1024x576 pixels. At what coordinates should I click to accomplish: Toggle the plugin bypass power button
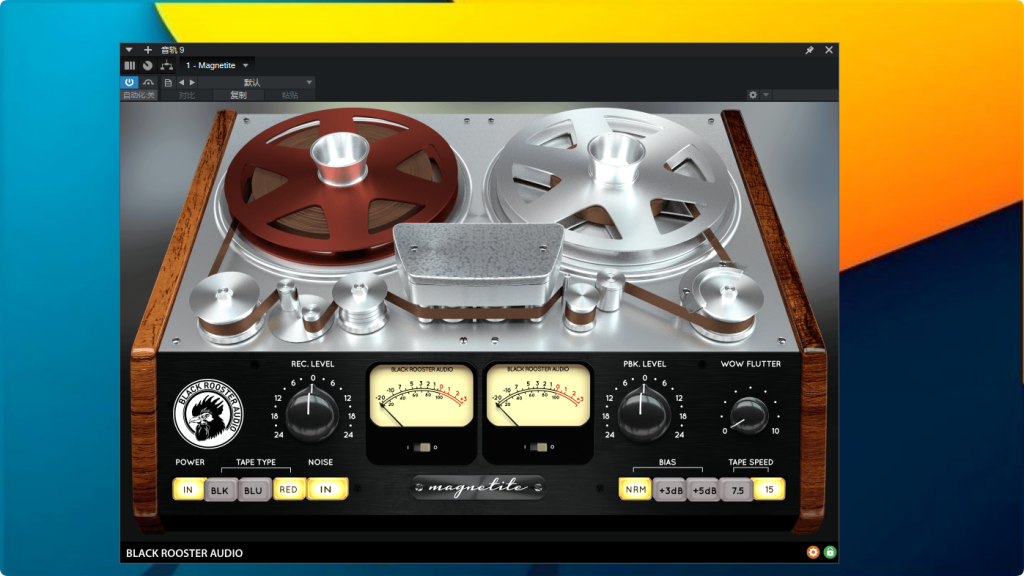(129, 82)
